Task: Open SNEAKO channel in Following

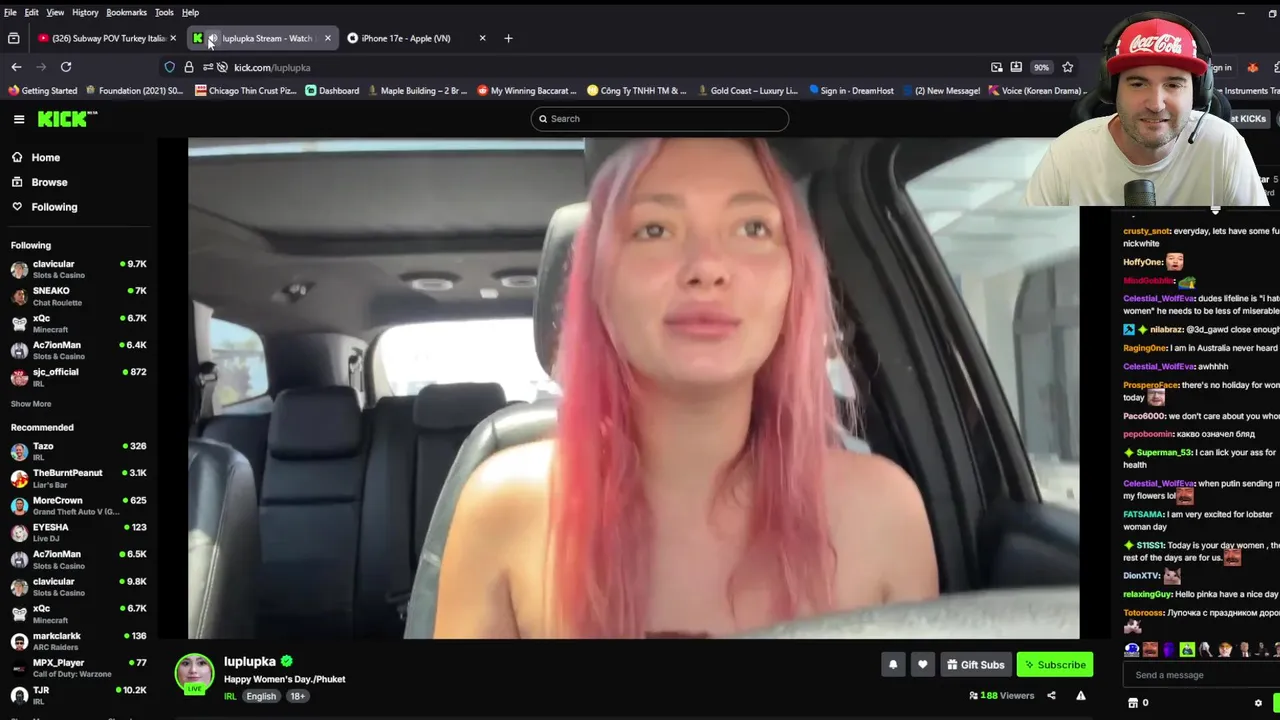Action: [78, 296]
